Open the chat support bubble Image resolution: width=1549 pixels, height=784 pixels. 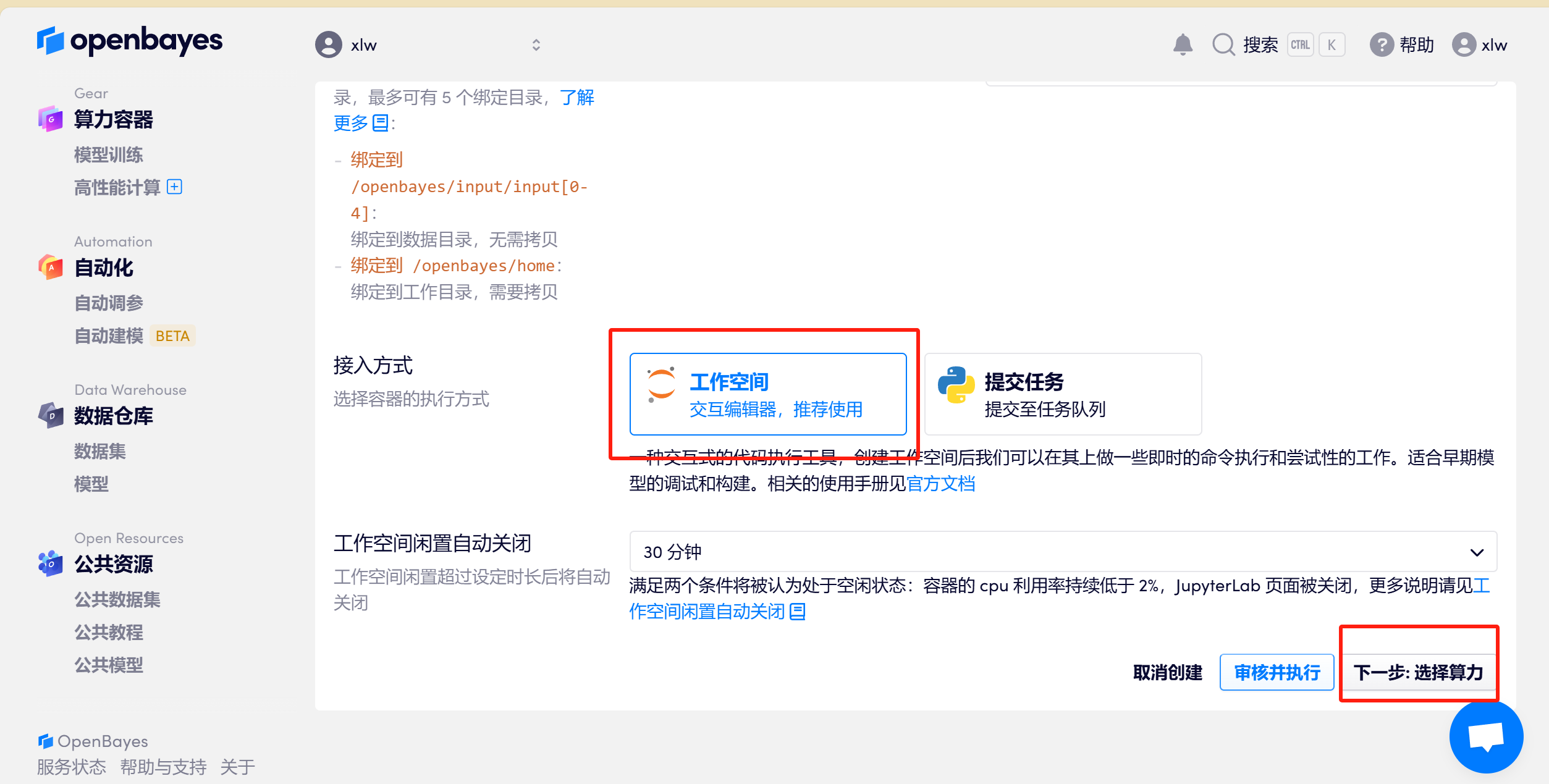[1486, 736]
